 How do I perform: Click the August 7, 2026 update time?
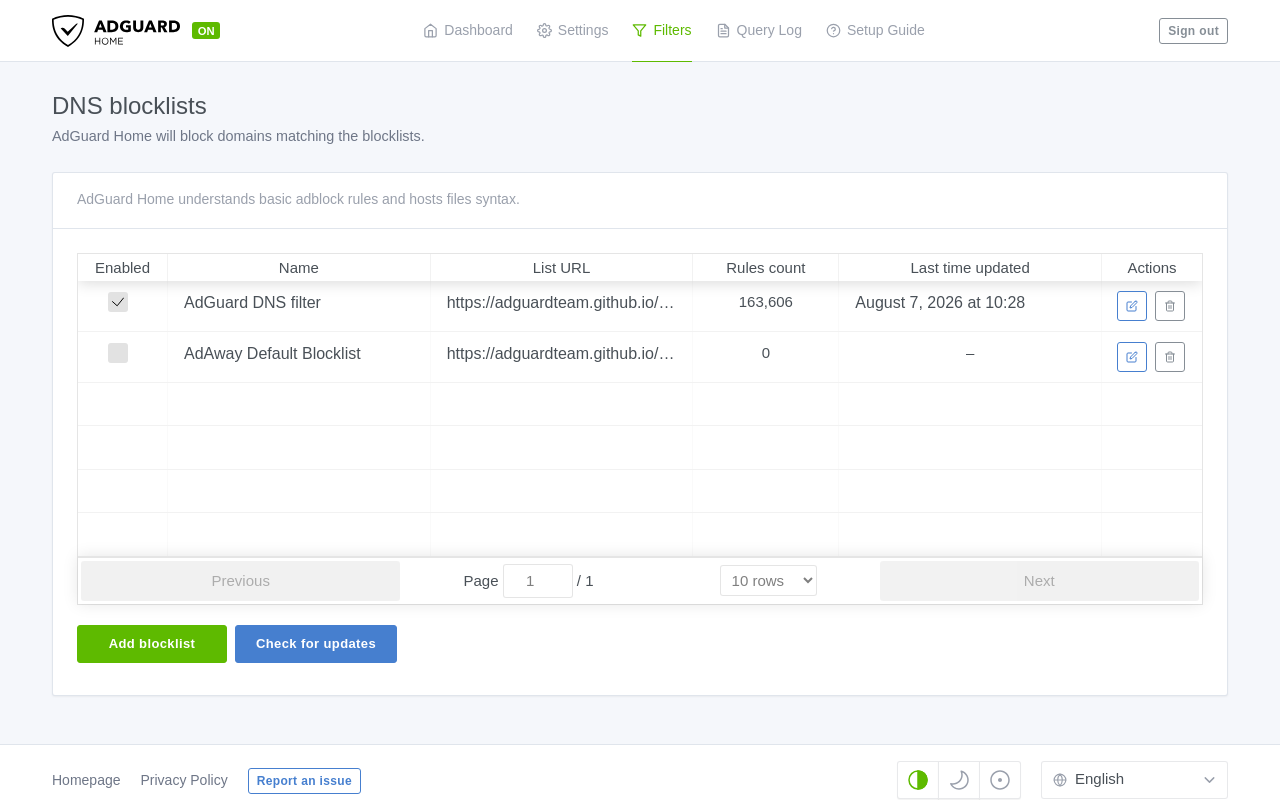pos(940,302)
